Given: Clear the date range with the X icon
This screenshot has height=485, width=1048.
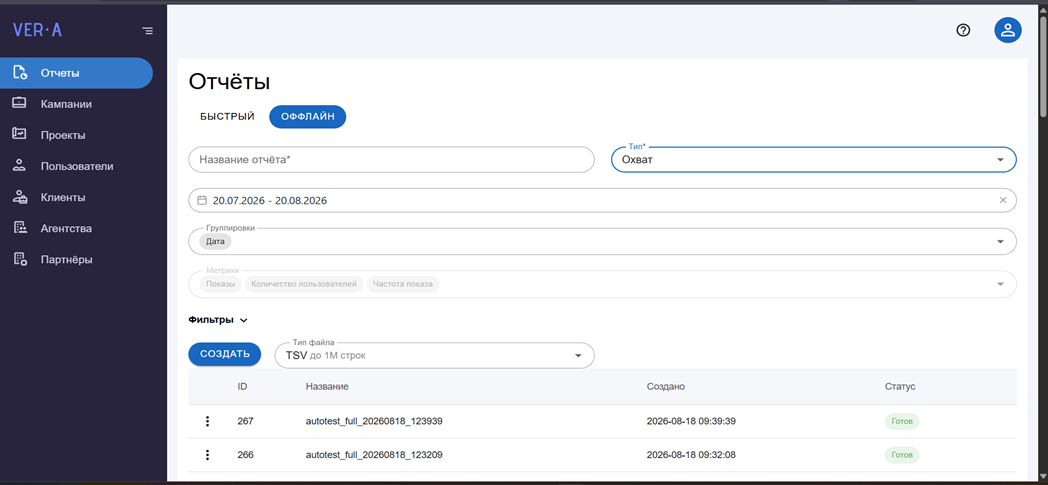Looking at the screenshot, I should pos(1003,200).
